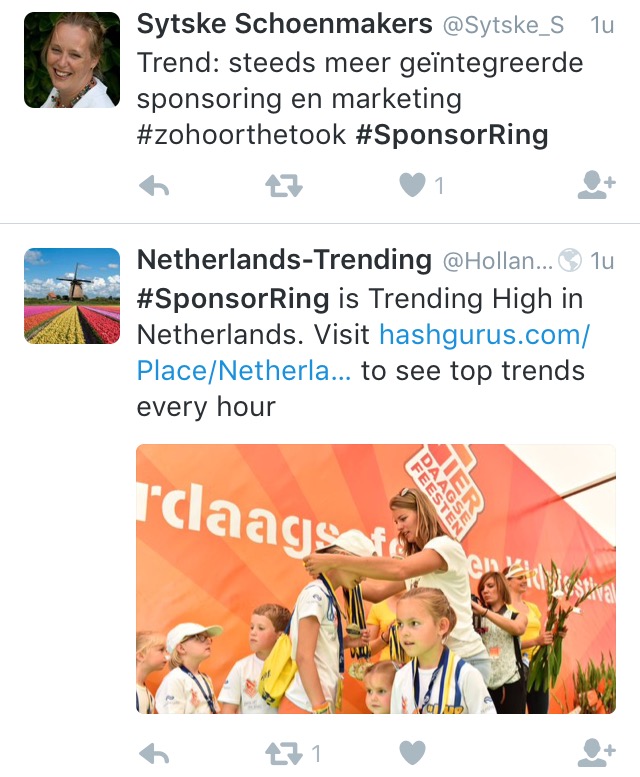Reply to Netherlands-Trending tweet
Screen dimensions: 640x777
click(x=153, y=752)
